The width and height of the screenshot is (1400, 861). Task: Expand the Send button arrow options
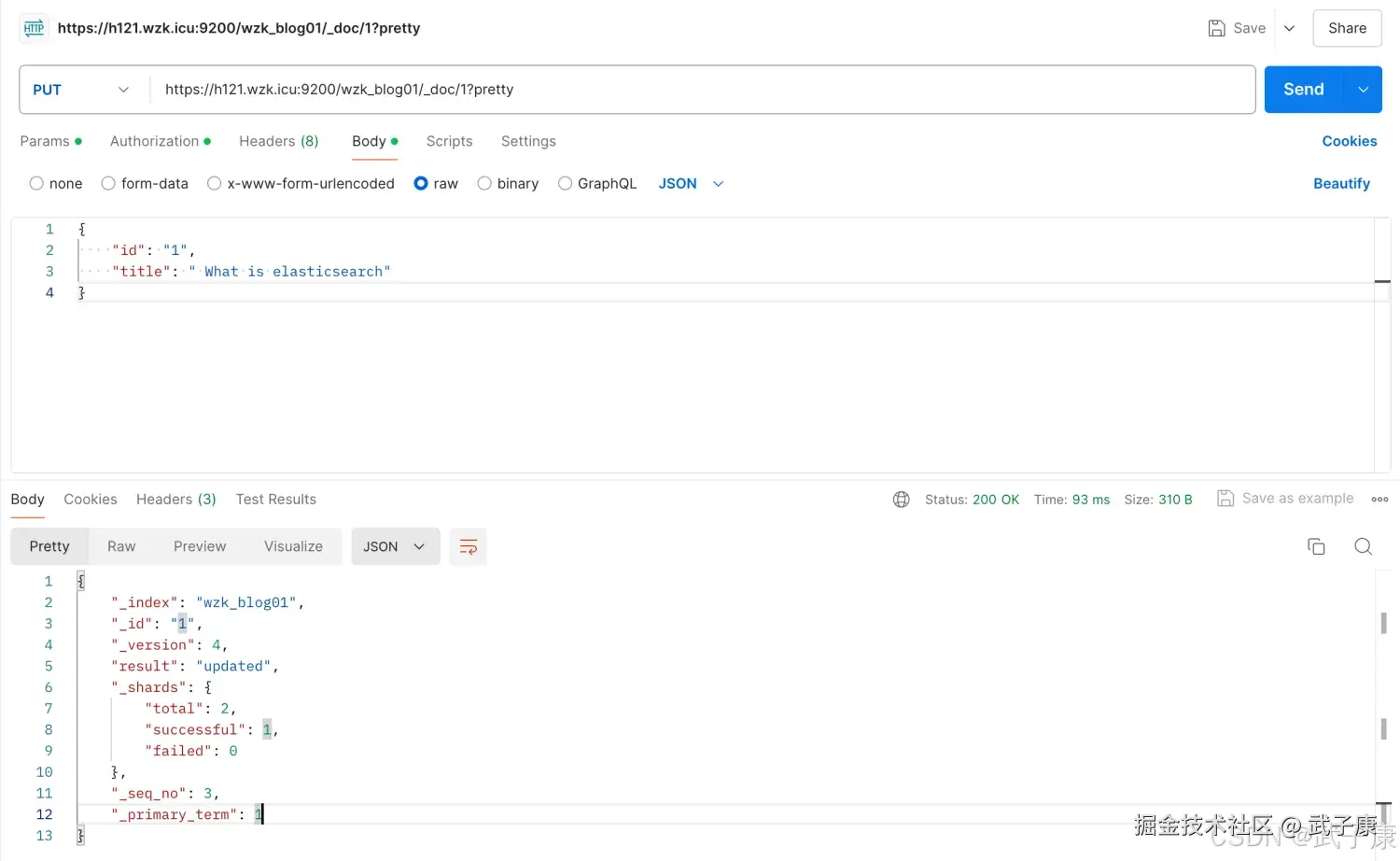tap(1363, 90)
